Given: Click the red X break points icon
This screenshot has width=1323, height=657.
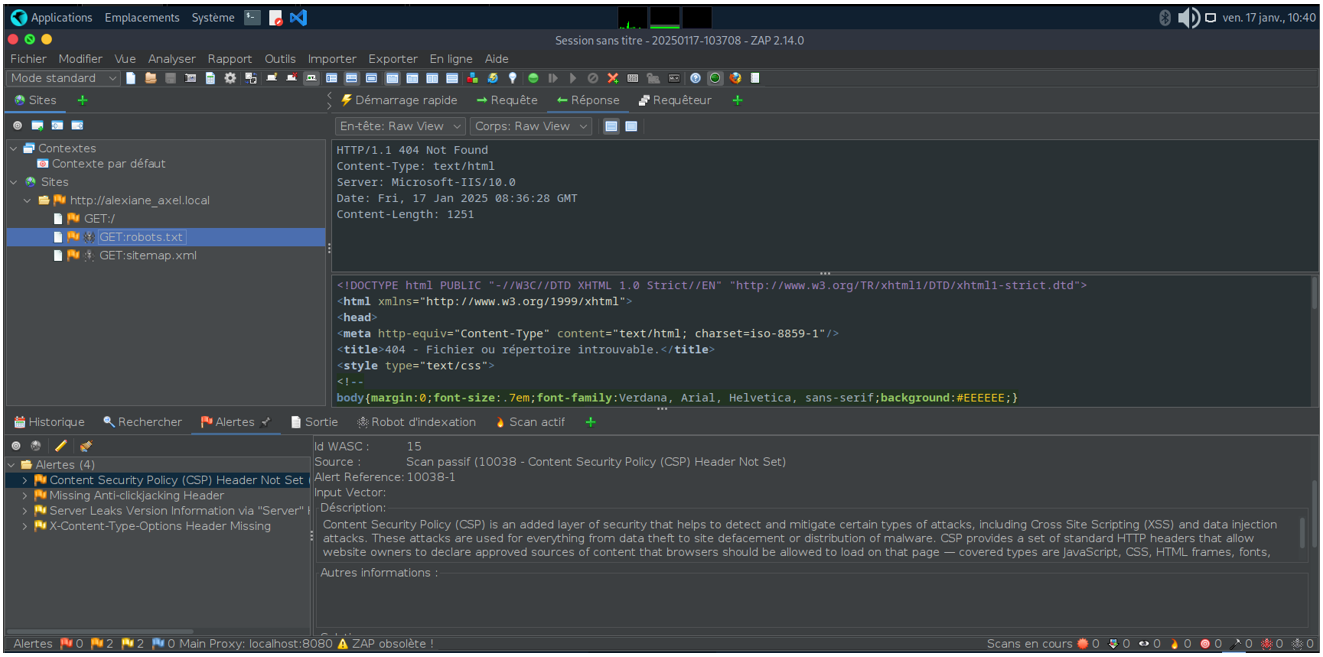Looking at the screenshot, I should pos(613,78).
